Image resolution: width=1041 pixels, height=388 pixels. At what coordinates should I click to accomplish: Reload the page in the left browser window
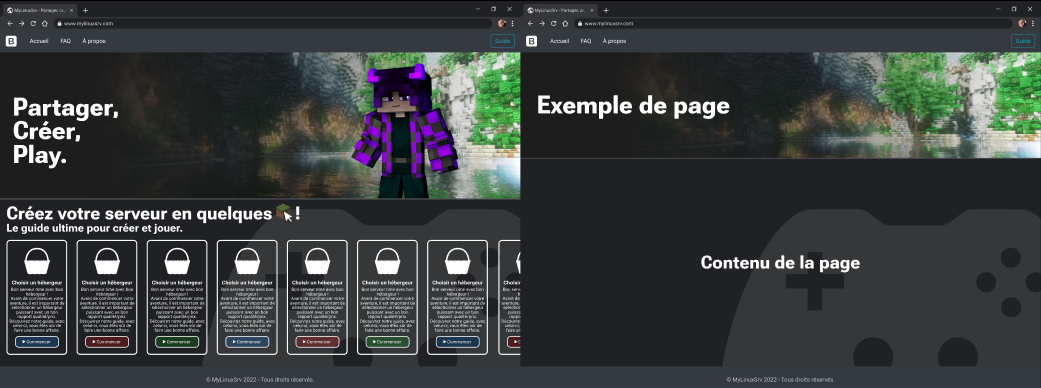tap(33, 23)
